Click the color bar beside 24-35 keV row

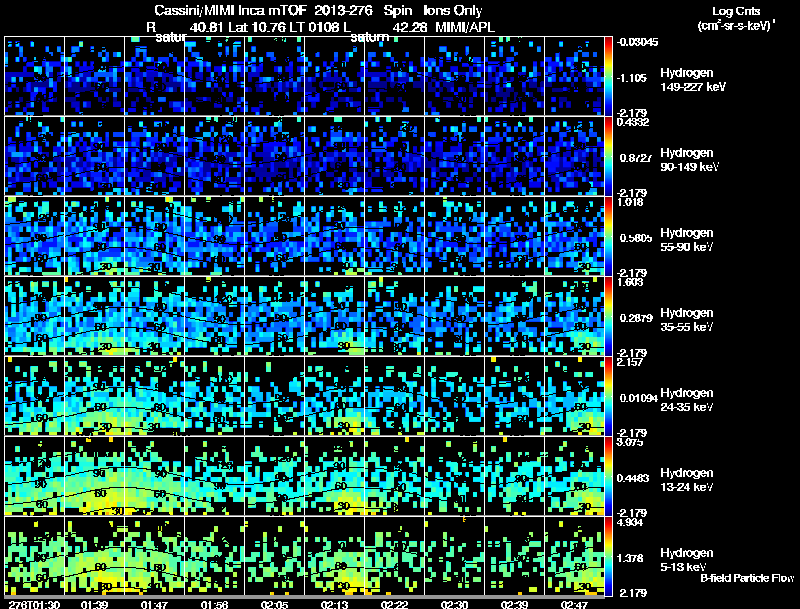[608, 396]
